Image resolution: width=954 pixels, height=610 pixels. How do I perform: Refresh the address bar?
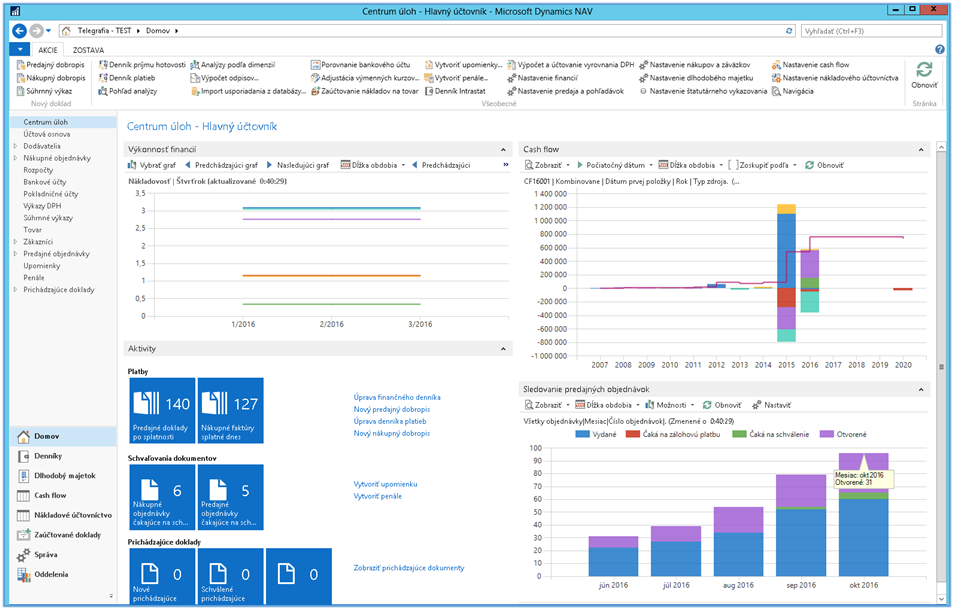tap(789, 30)
